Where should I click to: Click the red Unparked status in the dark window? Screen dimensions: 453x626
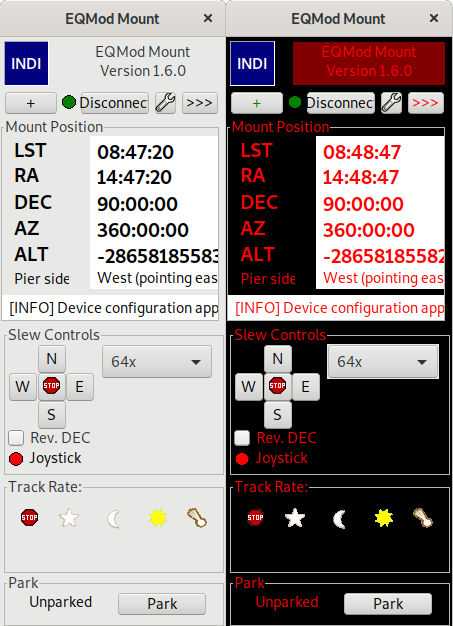click(x=287, y=602)
